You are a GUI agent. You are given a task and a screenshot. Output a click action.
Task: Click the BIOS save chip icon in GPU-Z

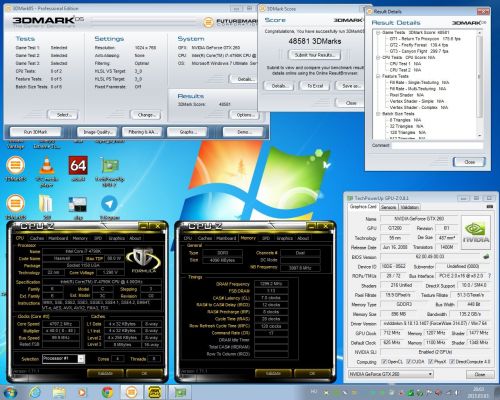click(486, 257)
